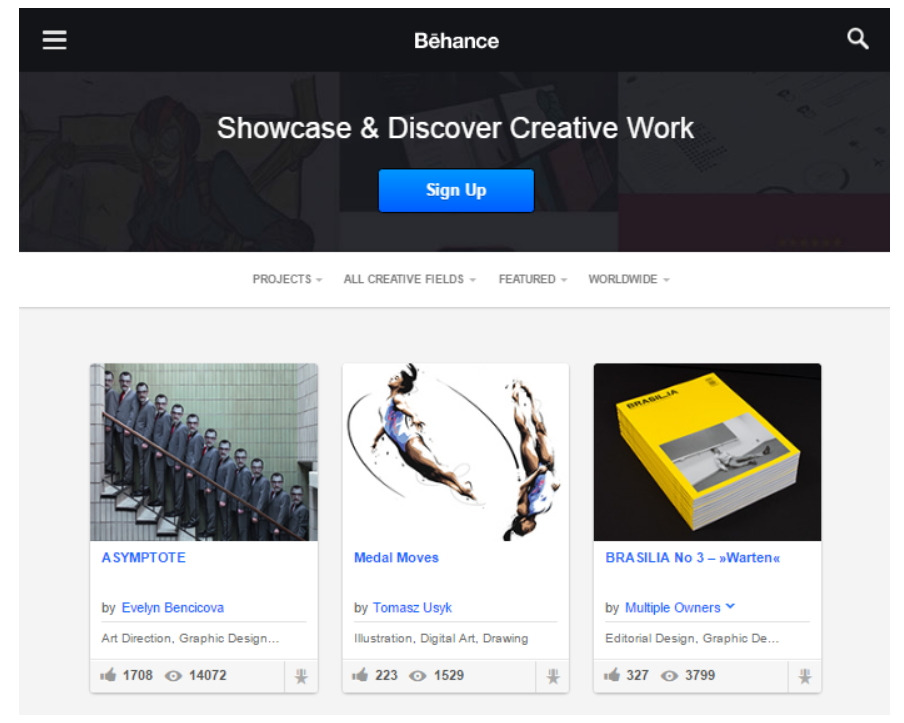Click the featured ribbon icon on Medal Moves
The image size is (904, 723).
[x=553, y=676]
